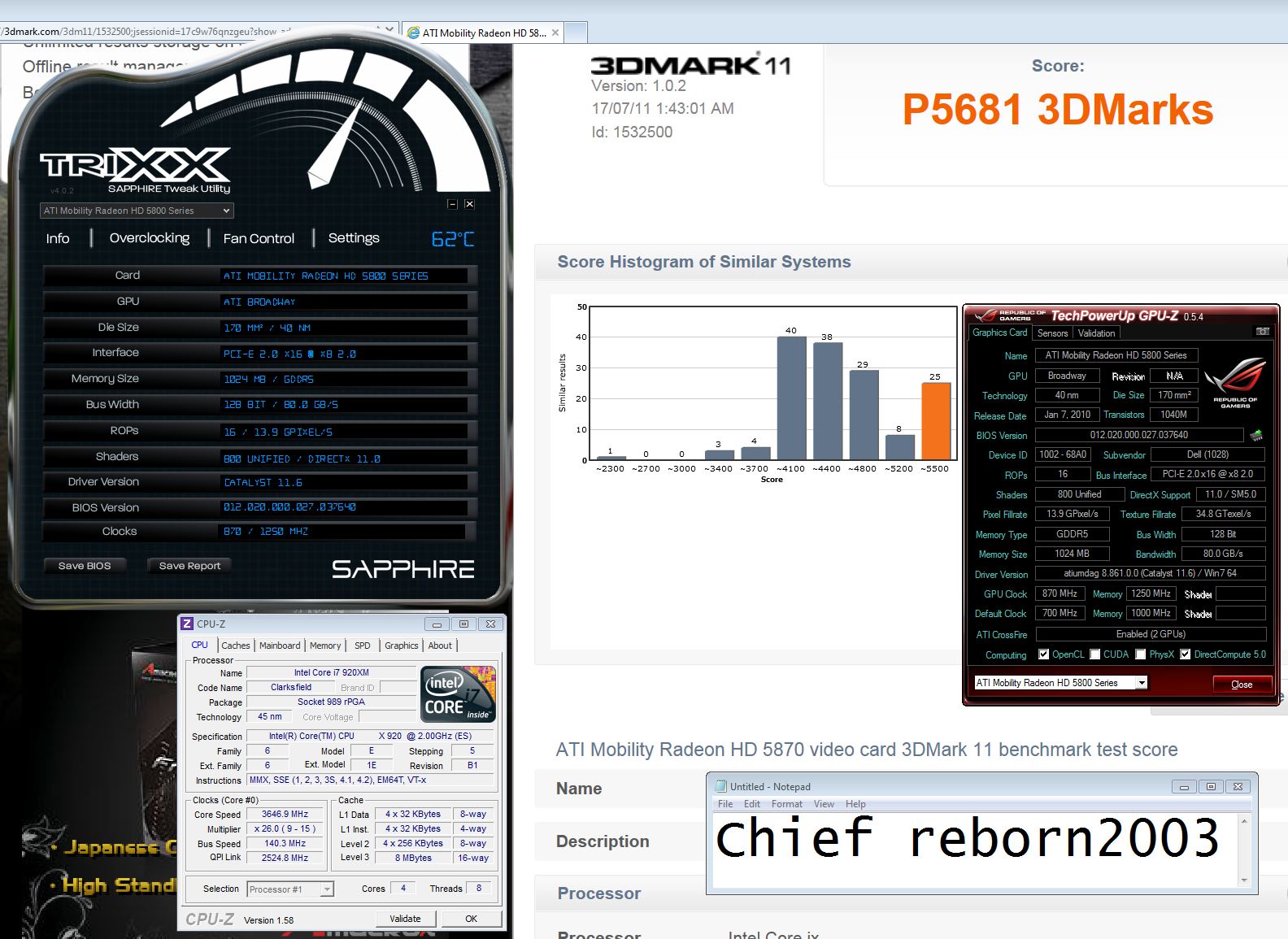
Task: Select the GPU-Z Graphics Card tab
Action: (x=1000, y=333)
